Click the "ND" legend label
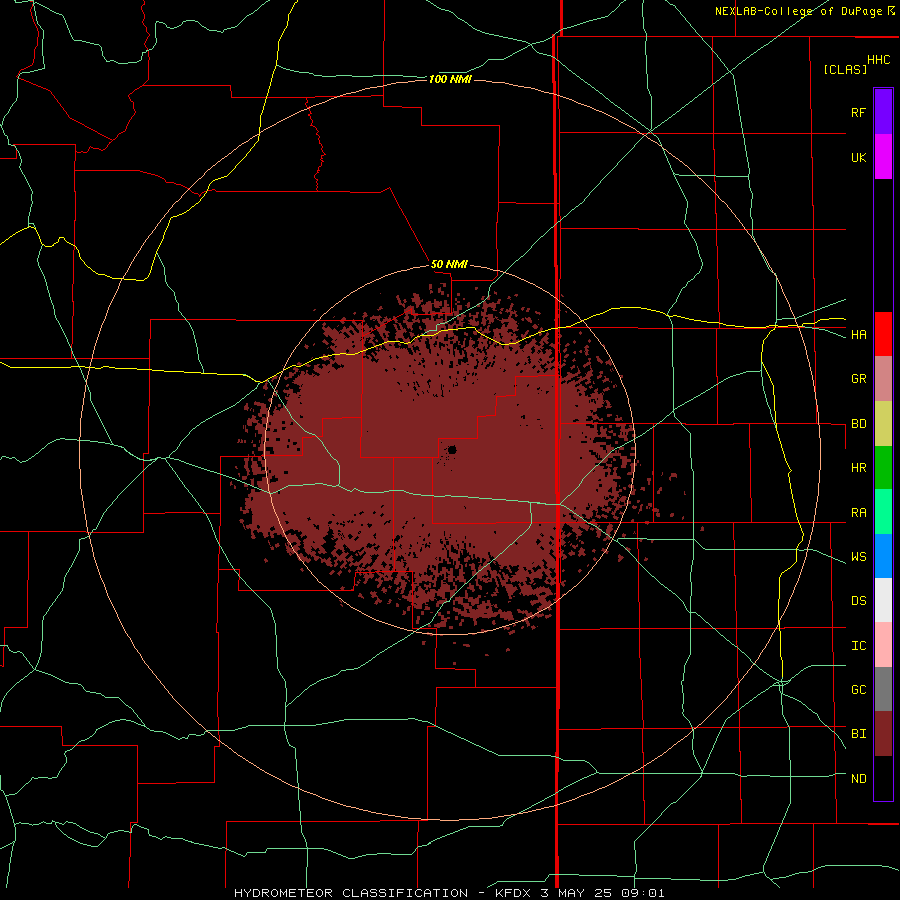The image size is (900, 900). 858,779
